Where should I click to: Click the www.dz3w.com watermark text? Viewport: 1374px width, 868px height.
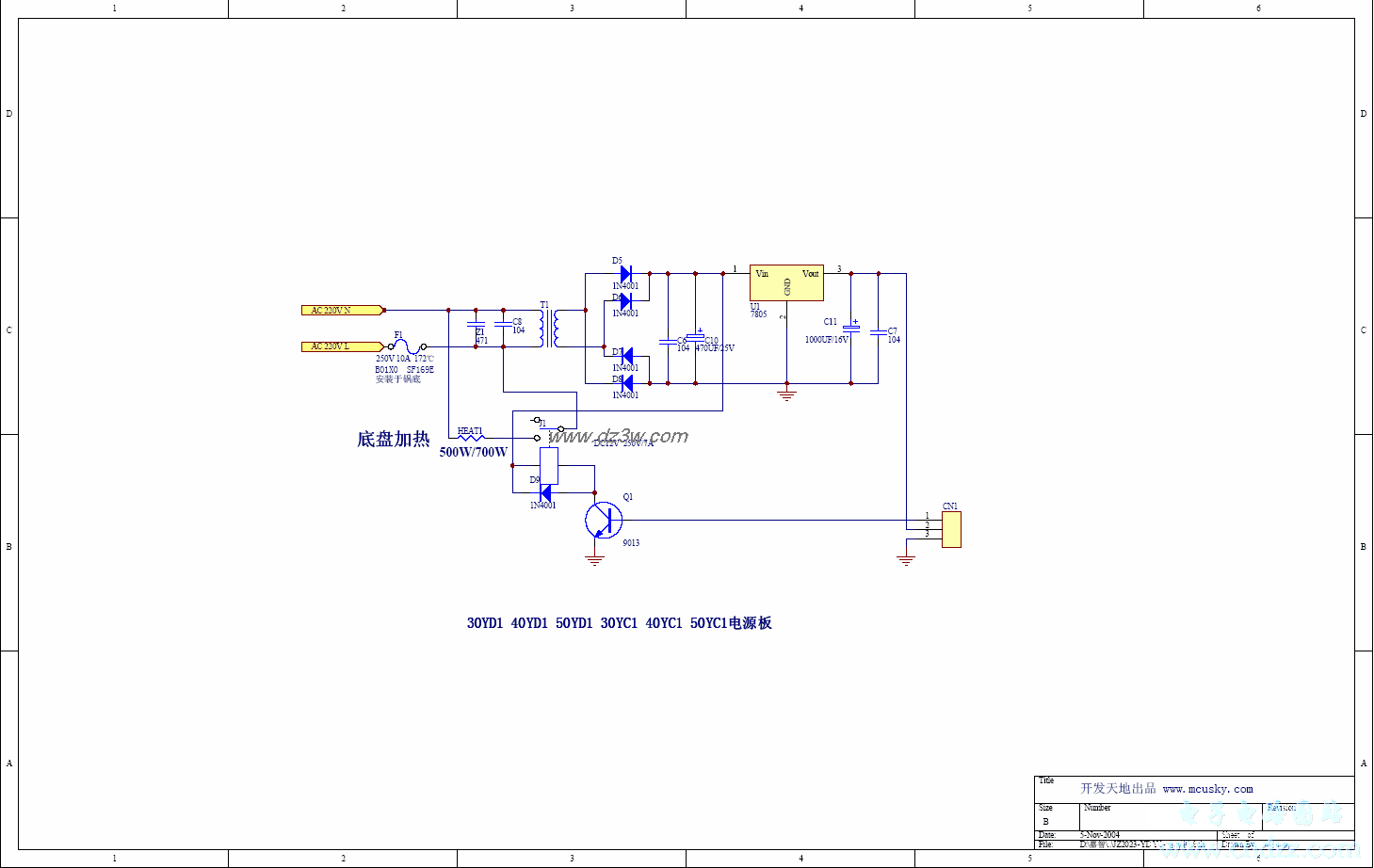click(x=619, y=436)
